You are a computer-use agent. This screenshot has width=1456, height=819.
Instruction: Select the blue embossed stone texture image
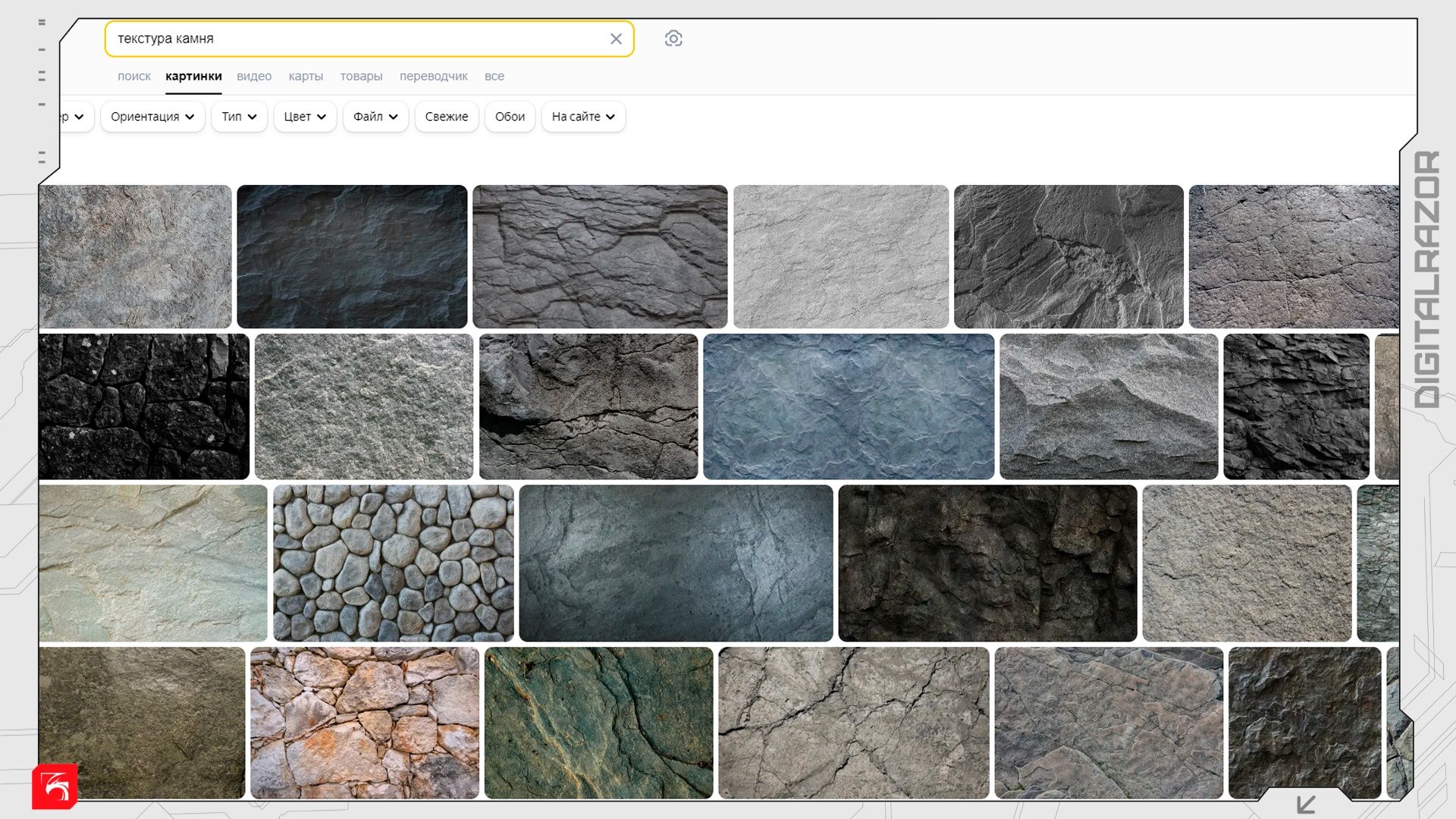[848, 406]
